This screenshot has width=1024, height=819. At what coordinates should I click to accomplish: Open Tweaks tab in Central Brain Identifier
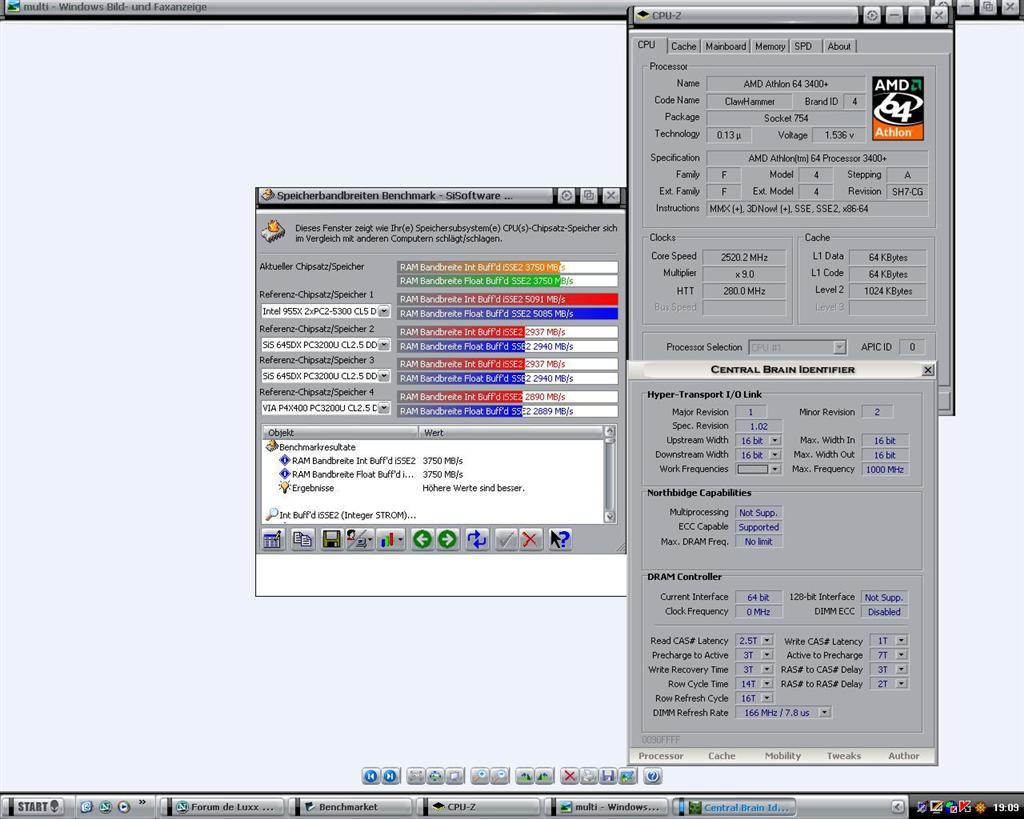[x=844, y=756]
